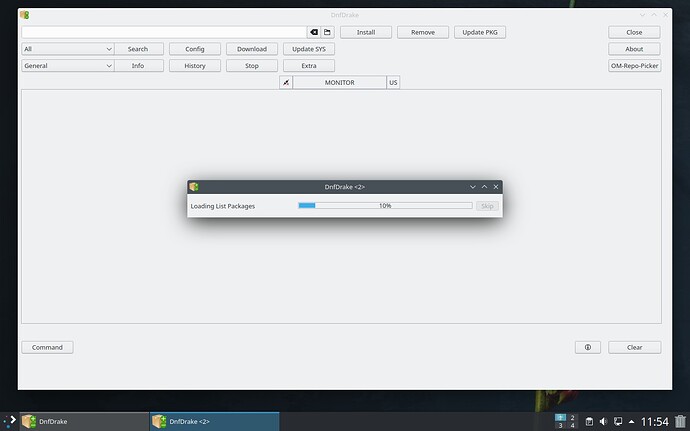Click the Stop button

[252, 66]
